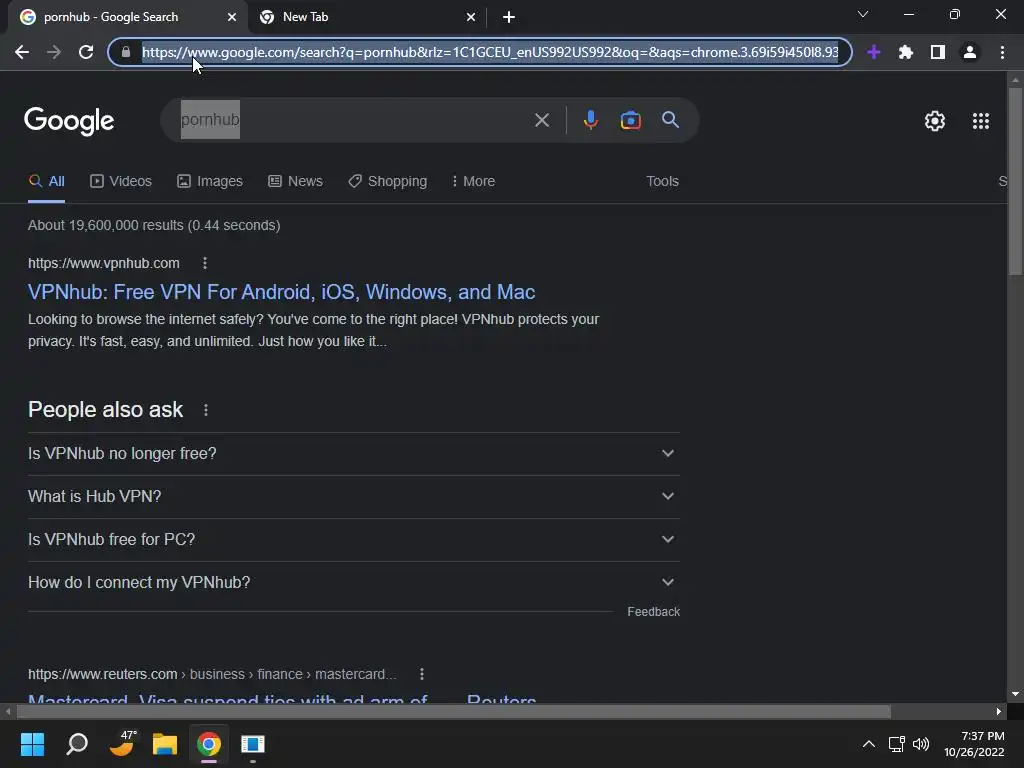Open the VPNhub Free VPN result link
Screen dimensions: 1024x768
click(x=281, y=292)
